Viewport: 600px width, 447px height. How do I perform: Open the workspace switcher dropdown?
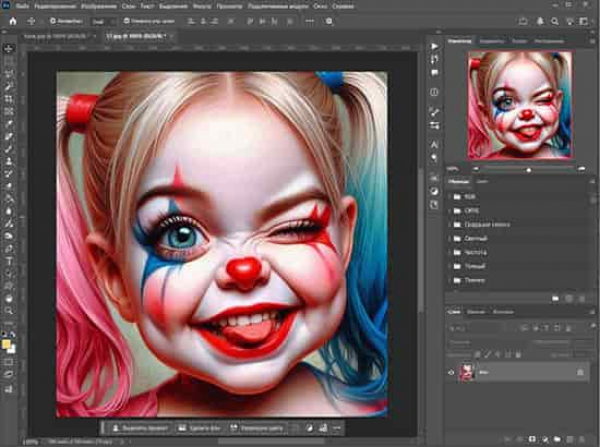584,21
